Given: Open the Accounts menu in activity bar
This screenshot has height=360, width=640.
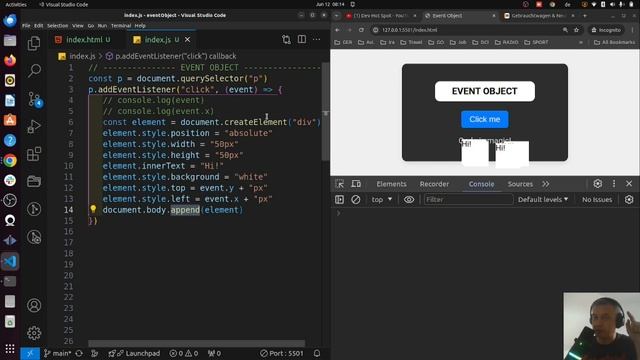Looking at the screenshot, I should 34,305.
